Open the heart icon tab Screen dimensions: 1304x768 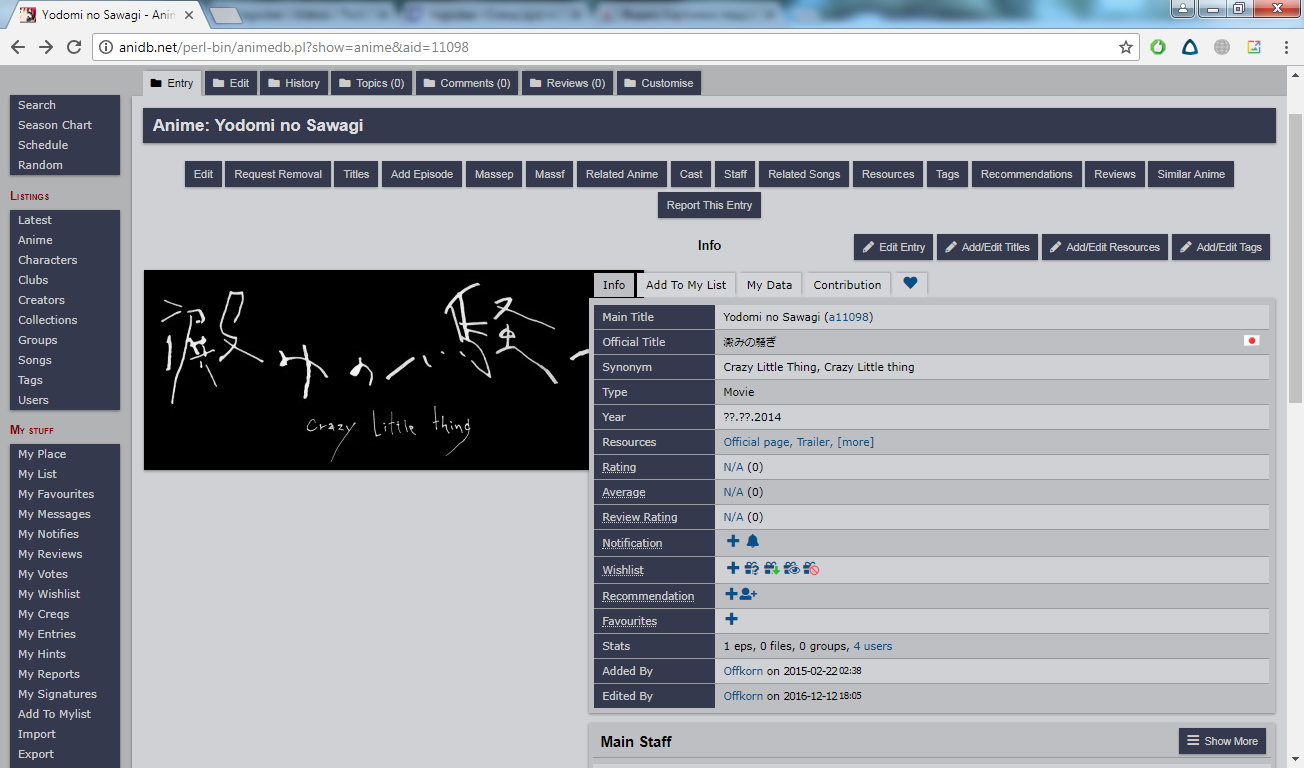(910, 284)
